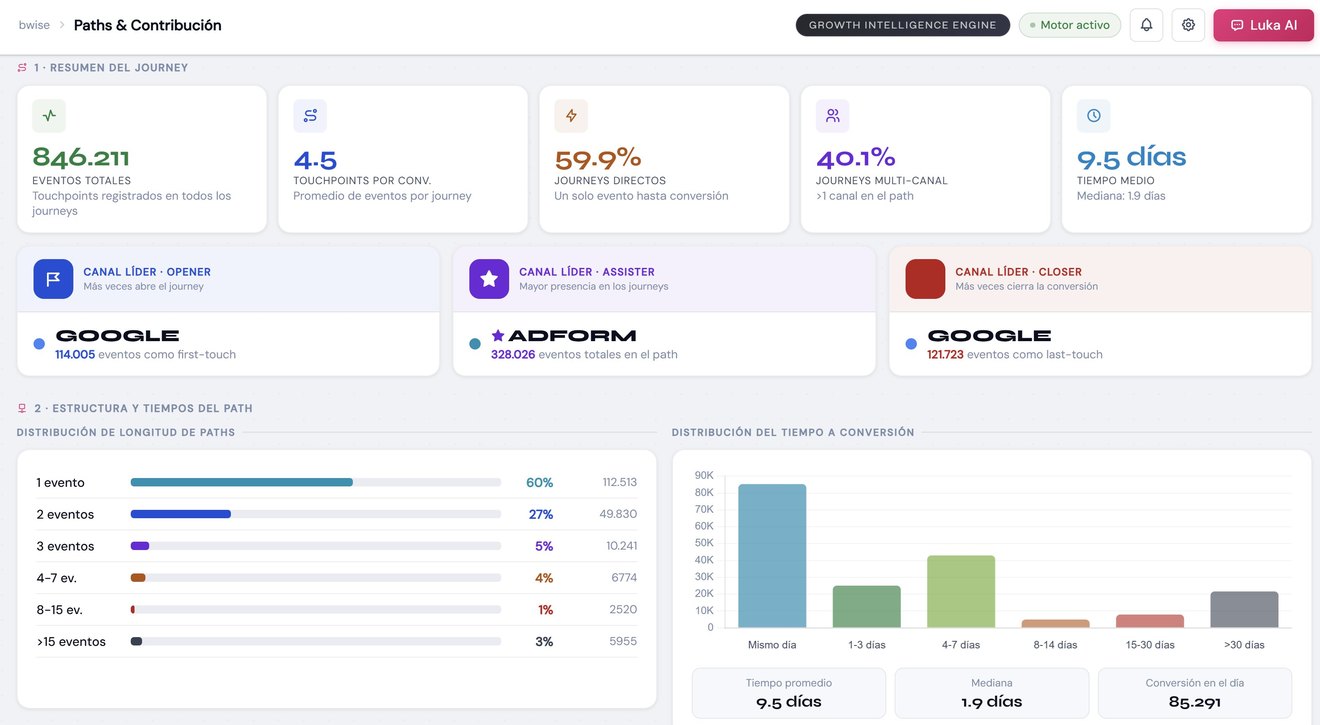This screenshot has height=725, width=1320.
Task: Click the Growth Intelligence Engine badge
Action: (903, 25)
